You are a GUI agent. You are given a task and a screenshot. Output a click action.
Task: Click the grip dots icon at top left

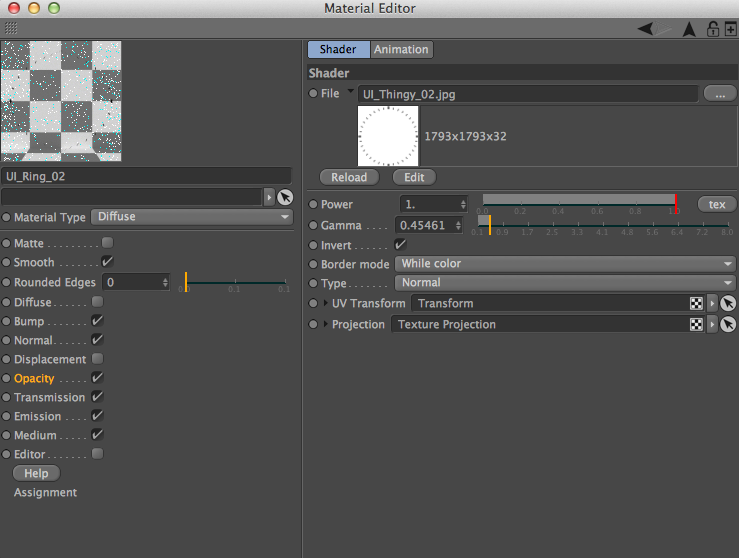[11, 28]
